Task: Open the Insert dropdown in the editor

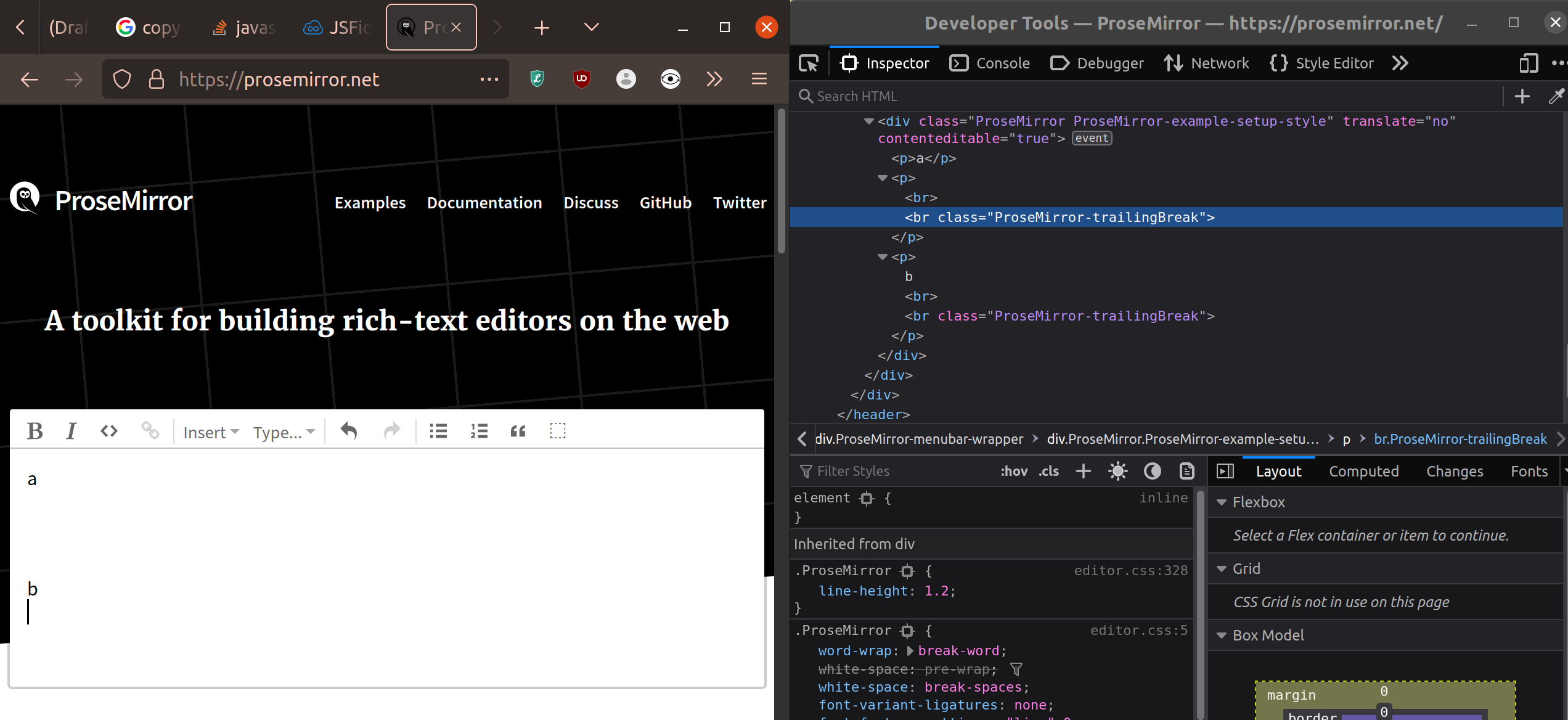Action: point(210,432)
